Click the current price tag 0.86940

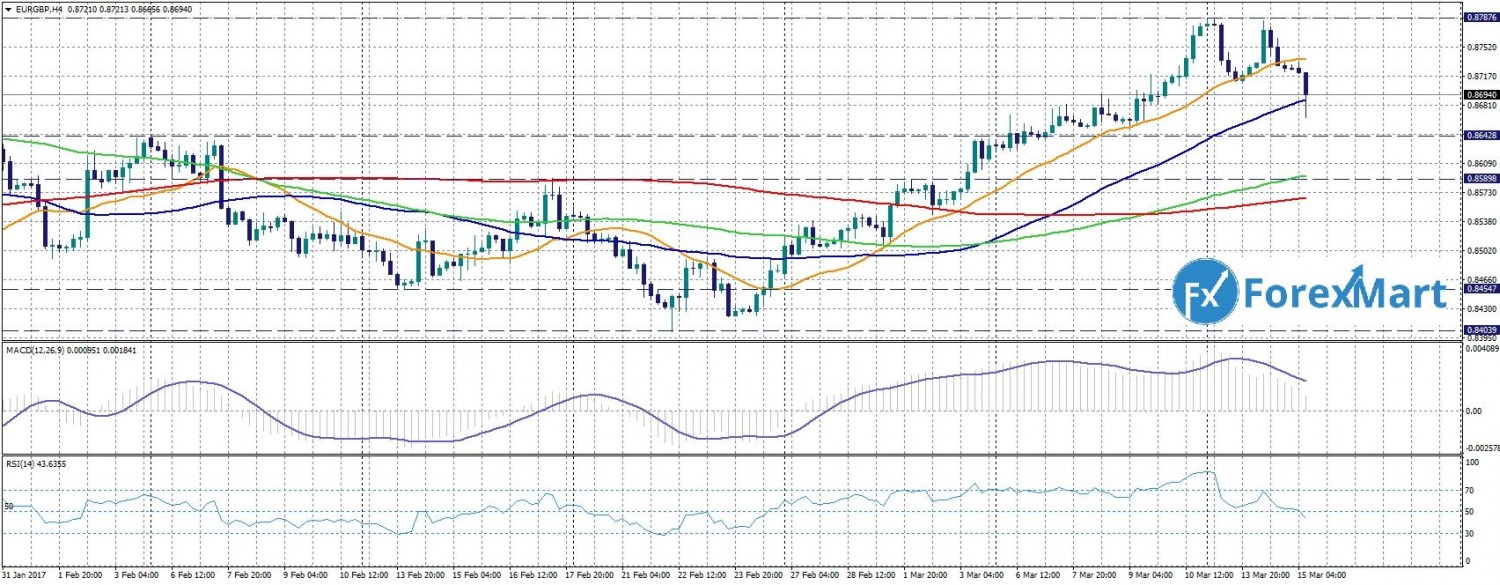1480,94
